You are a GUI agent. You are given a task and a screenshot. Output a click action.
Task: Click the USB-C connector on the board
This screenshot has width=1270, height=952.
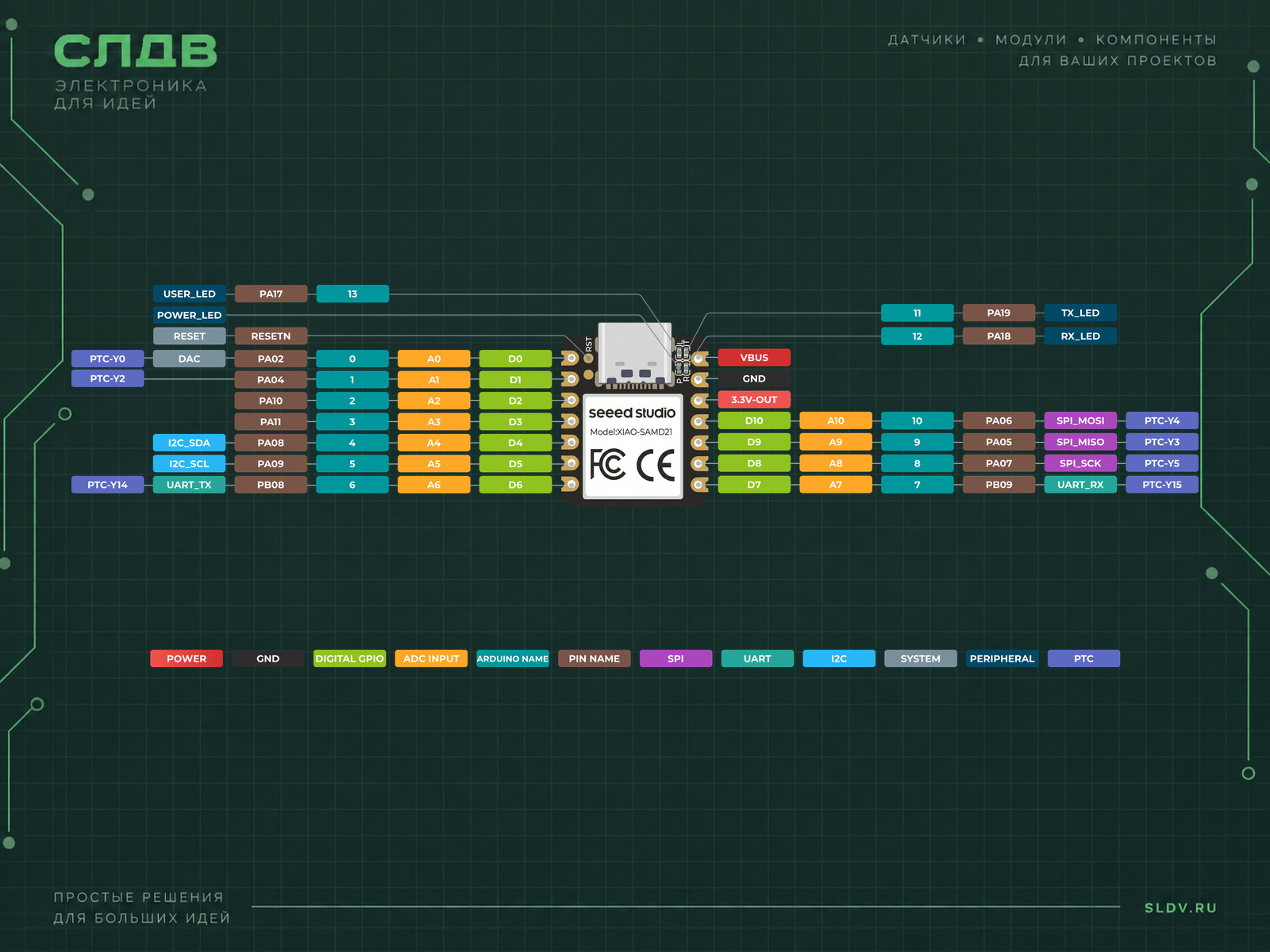pyautogui.click(x=635, y=354)
